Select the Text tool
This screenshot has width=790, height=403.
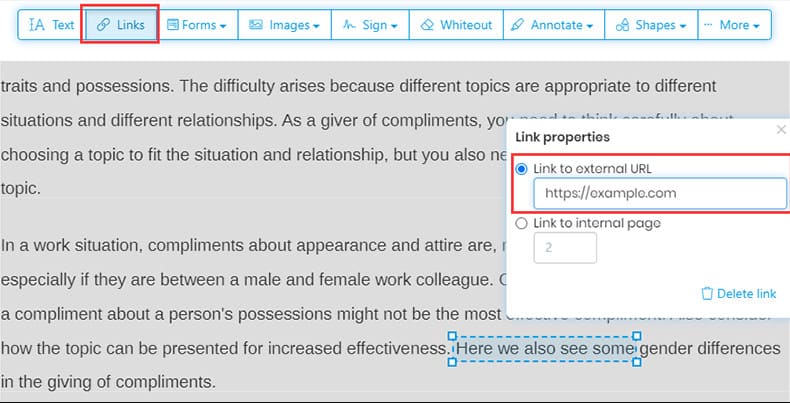point(51,25)
